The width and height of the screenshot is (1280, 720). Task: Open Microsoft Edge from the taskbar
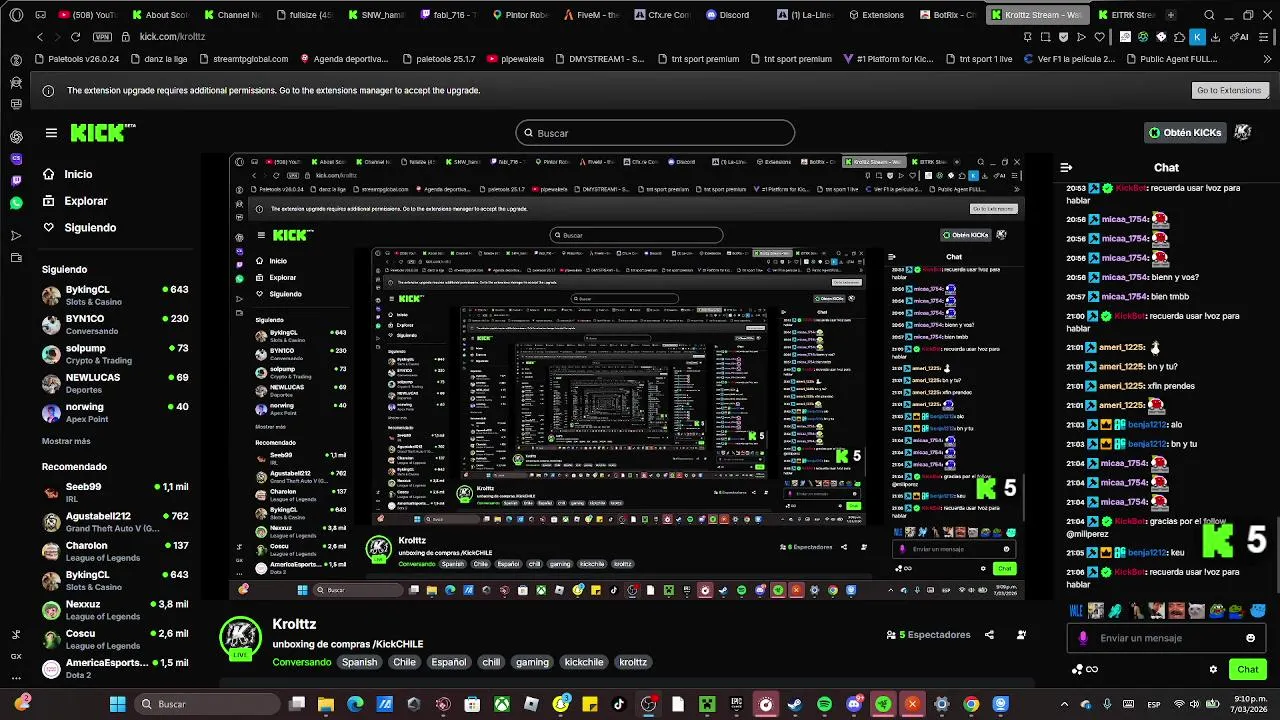(355, 704)
